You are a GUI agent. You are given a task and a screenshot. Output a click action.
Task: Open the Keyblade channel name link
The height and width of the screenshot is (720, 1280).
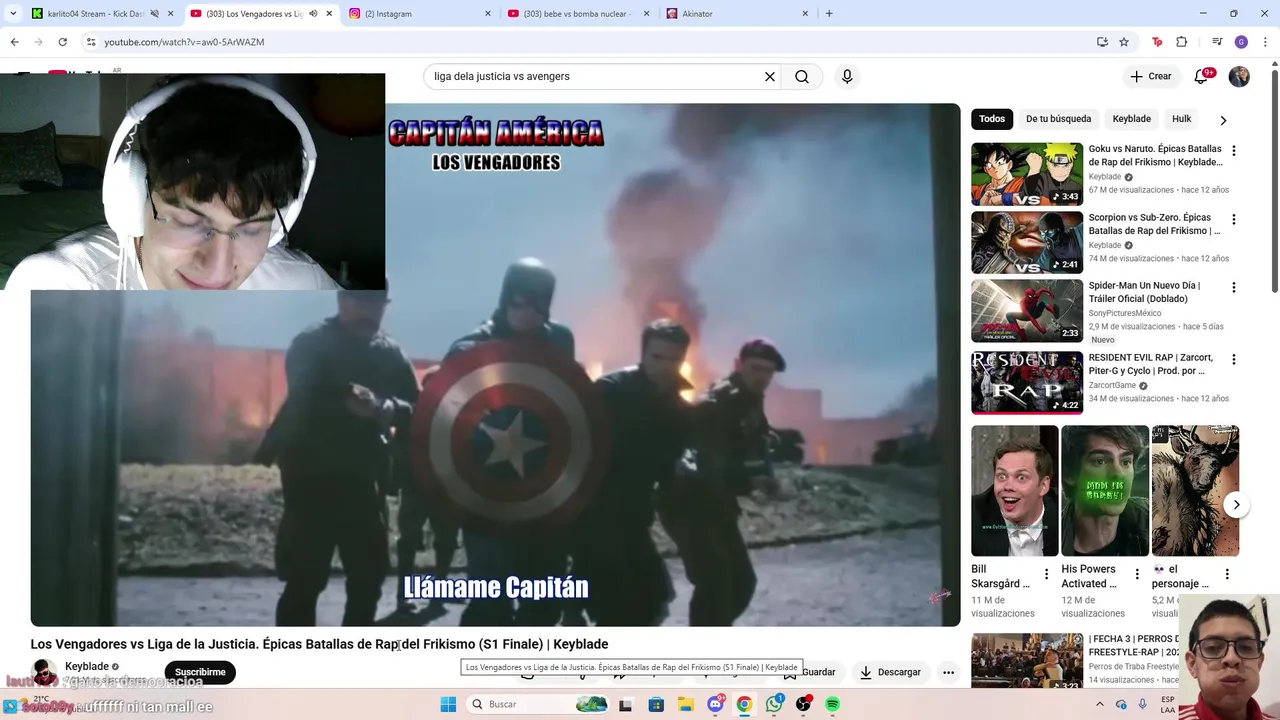click(87, 666)
